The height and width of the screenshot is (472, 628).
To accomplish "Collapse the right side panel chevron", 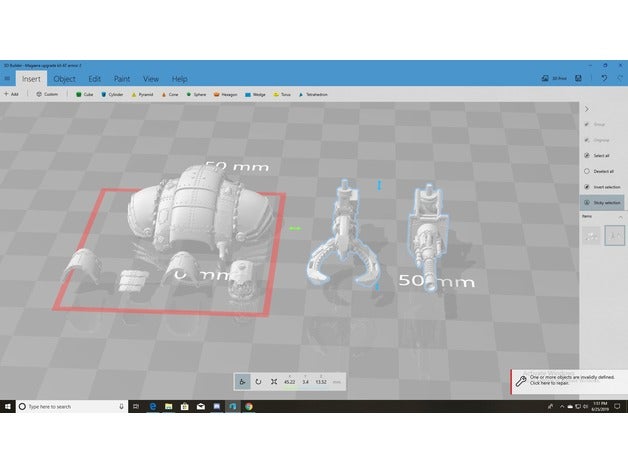I will pos(587,108).
